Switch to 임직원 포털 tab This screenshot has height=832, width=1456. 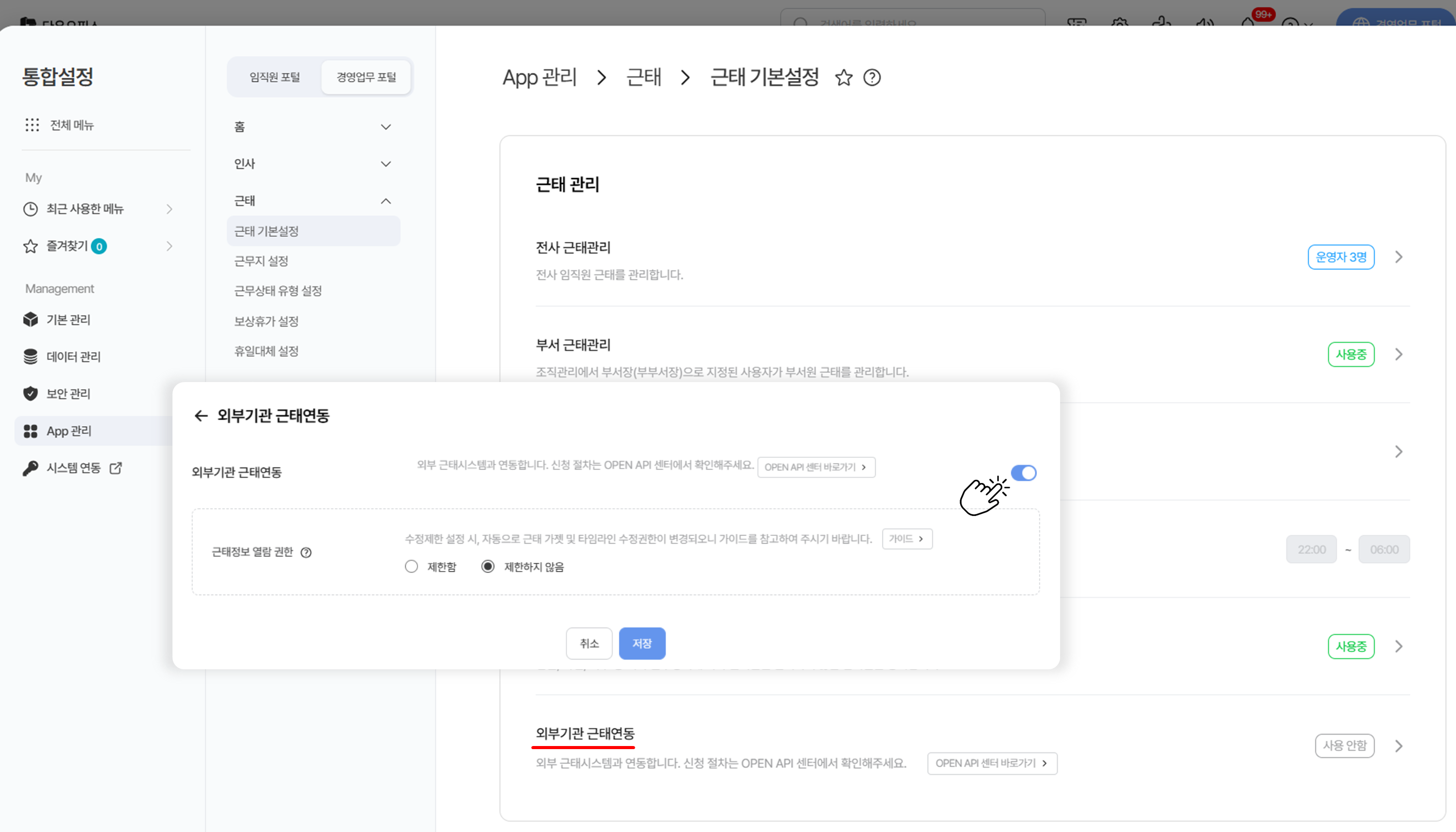coord(275,77)
